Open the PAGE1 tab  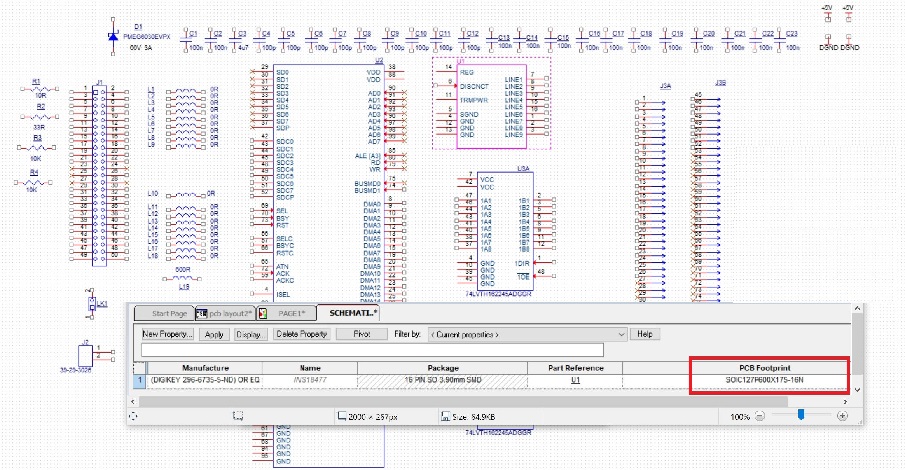click(290, 313)
